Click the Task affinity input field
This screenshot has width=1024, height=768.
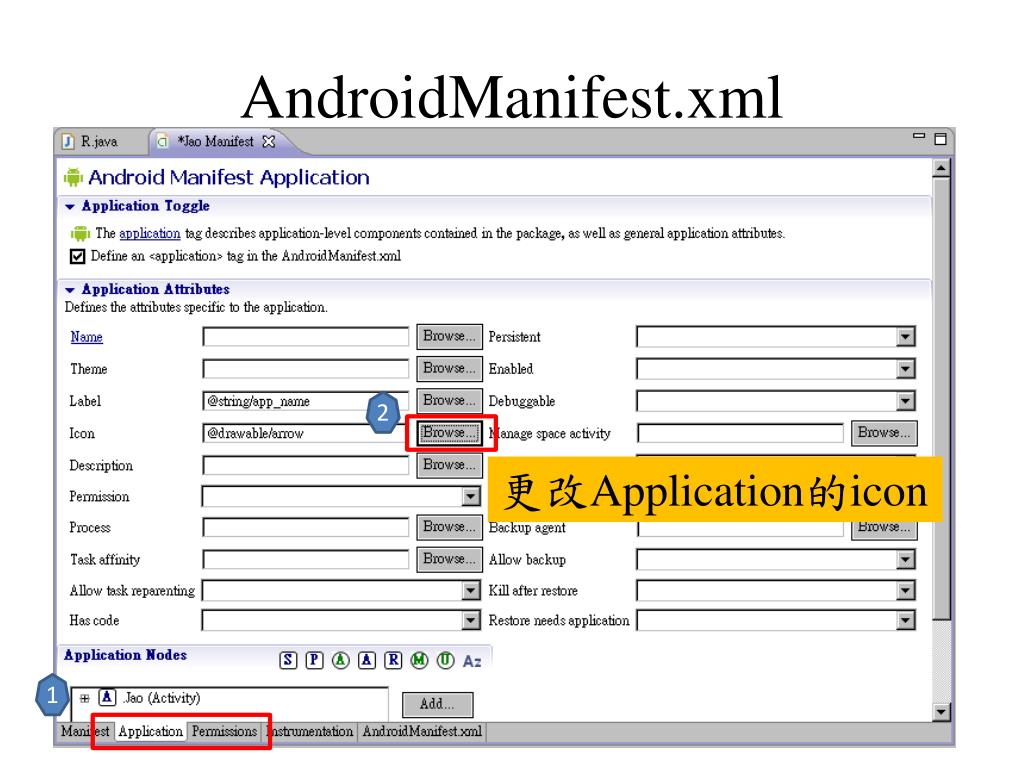pos(306,560)
